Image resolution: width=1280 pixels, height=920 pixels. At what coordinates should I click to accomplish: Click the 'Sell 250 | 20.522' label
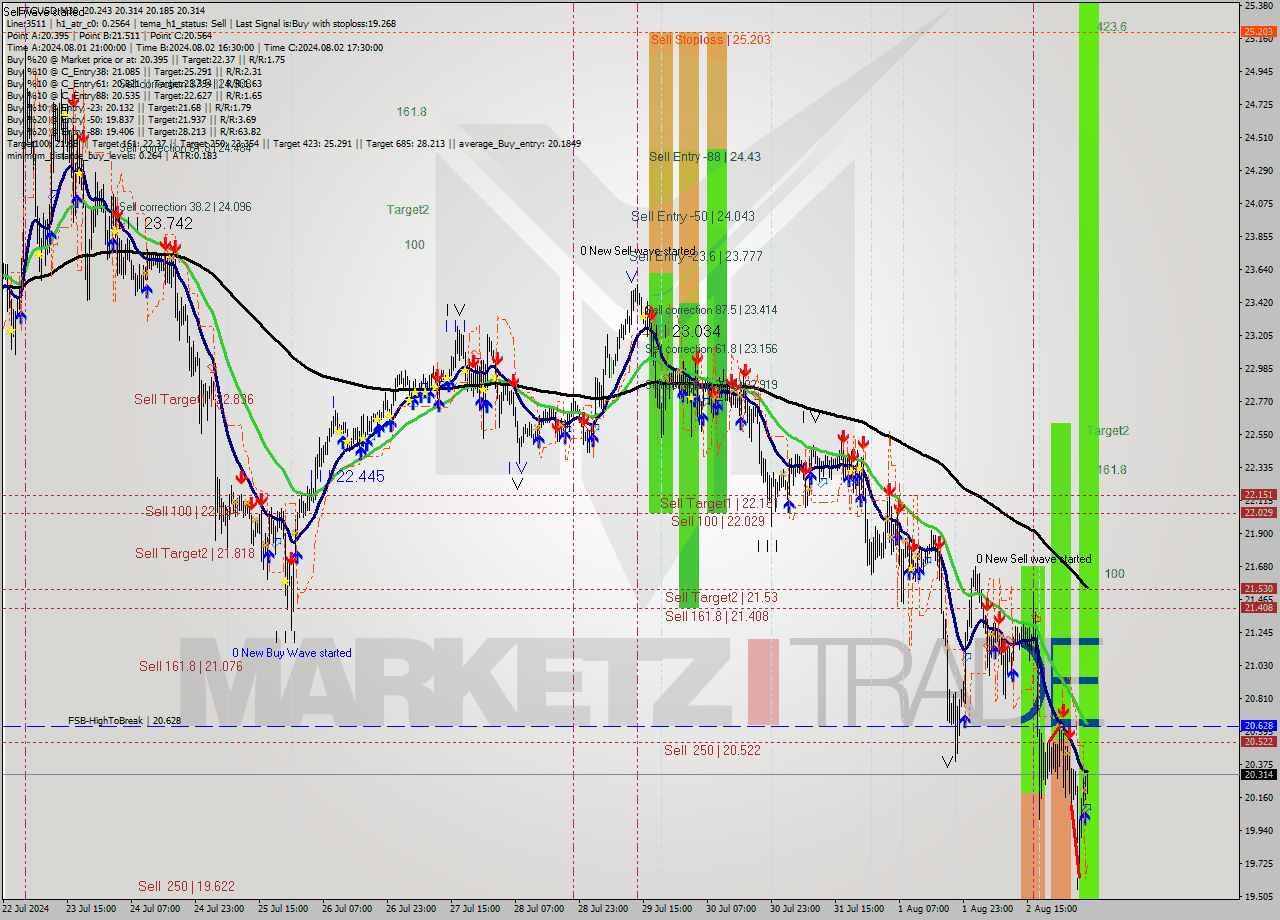pos(712,750)
